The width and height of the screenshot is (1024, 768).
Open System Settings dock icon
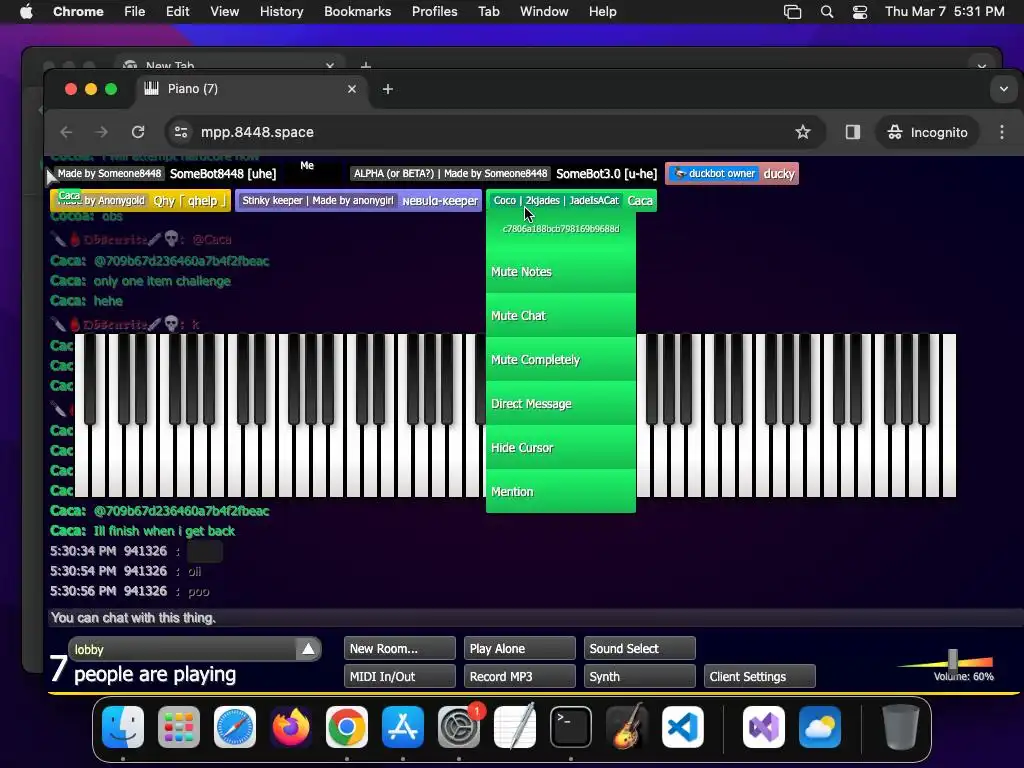(x=459, y=727)
